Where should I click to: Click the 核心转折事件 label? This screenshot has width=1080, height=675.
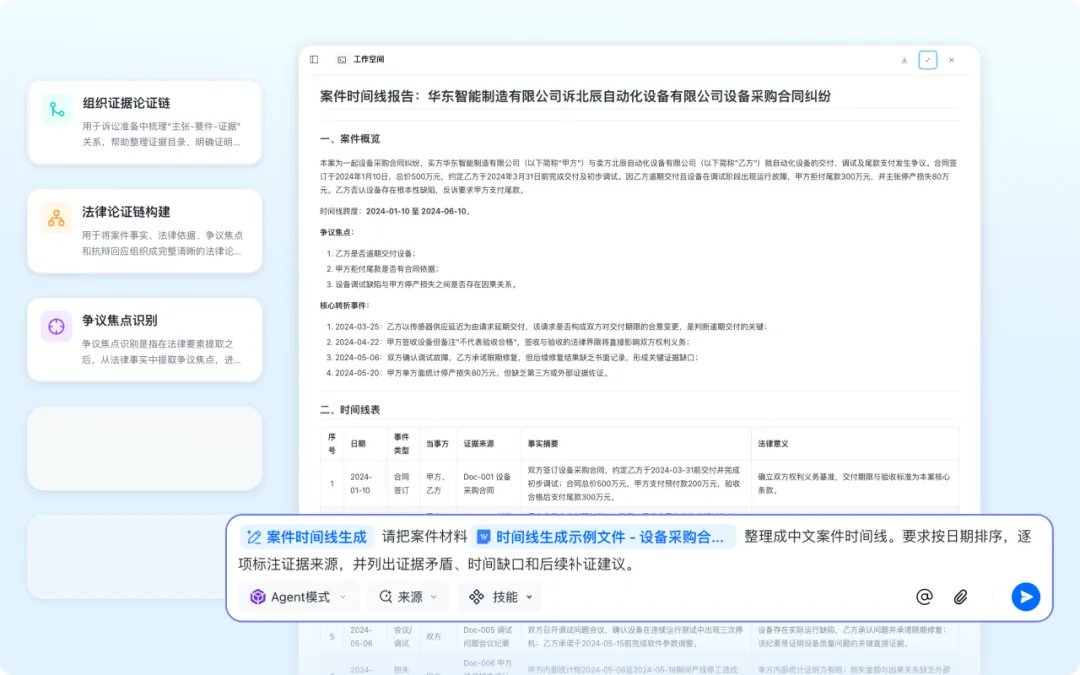point(345,306)
